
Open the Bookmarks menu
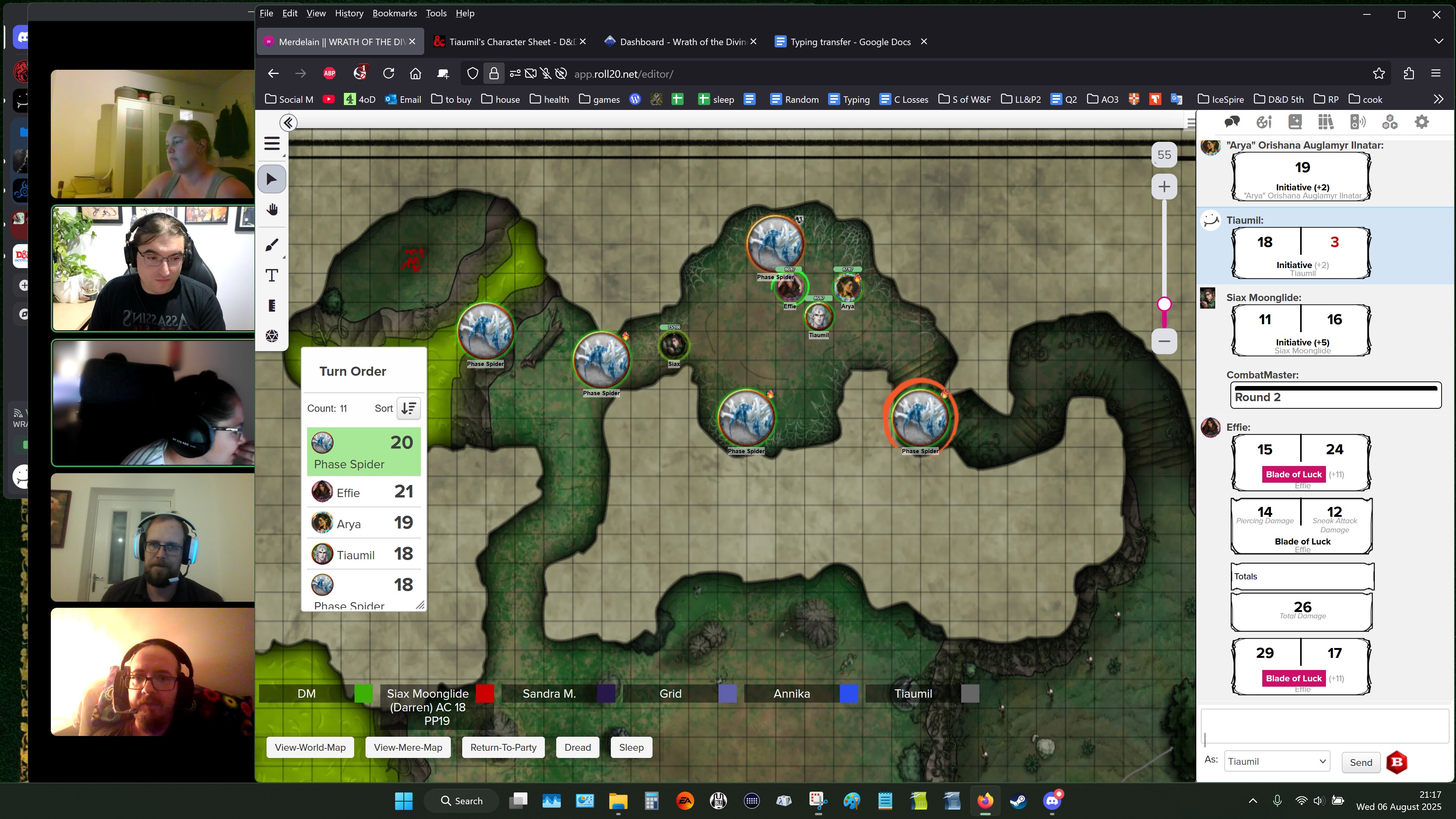click(394, 13)
